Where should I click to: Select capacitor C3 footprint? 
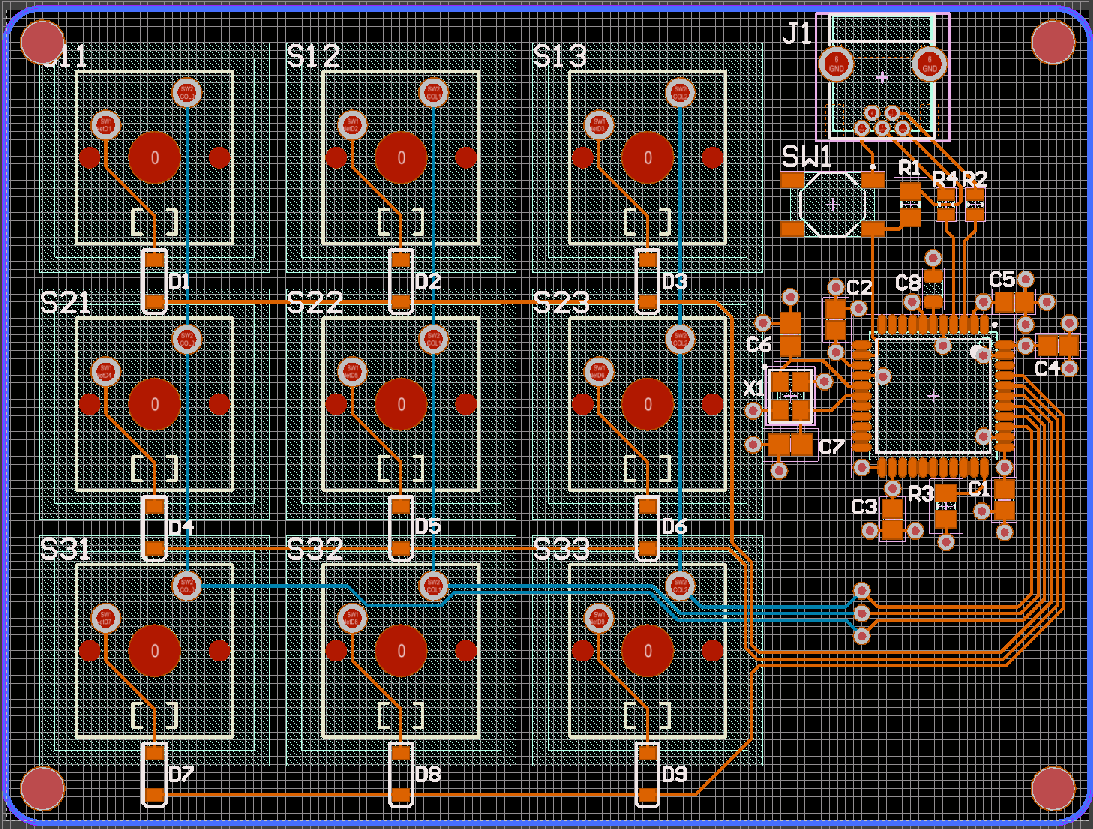(x=892, y=519)
